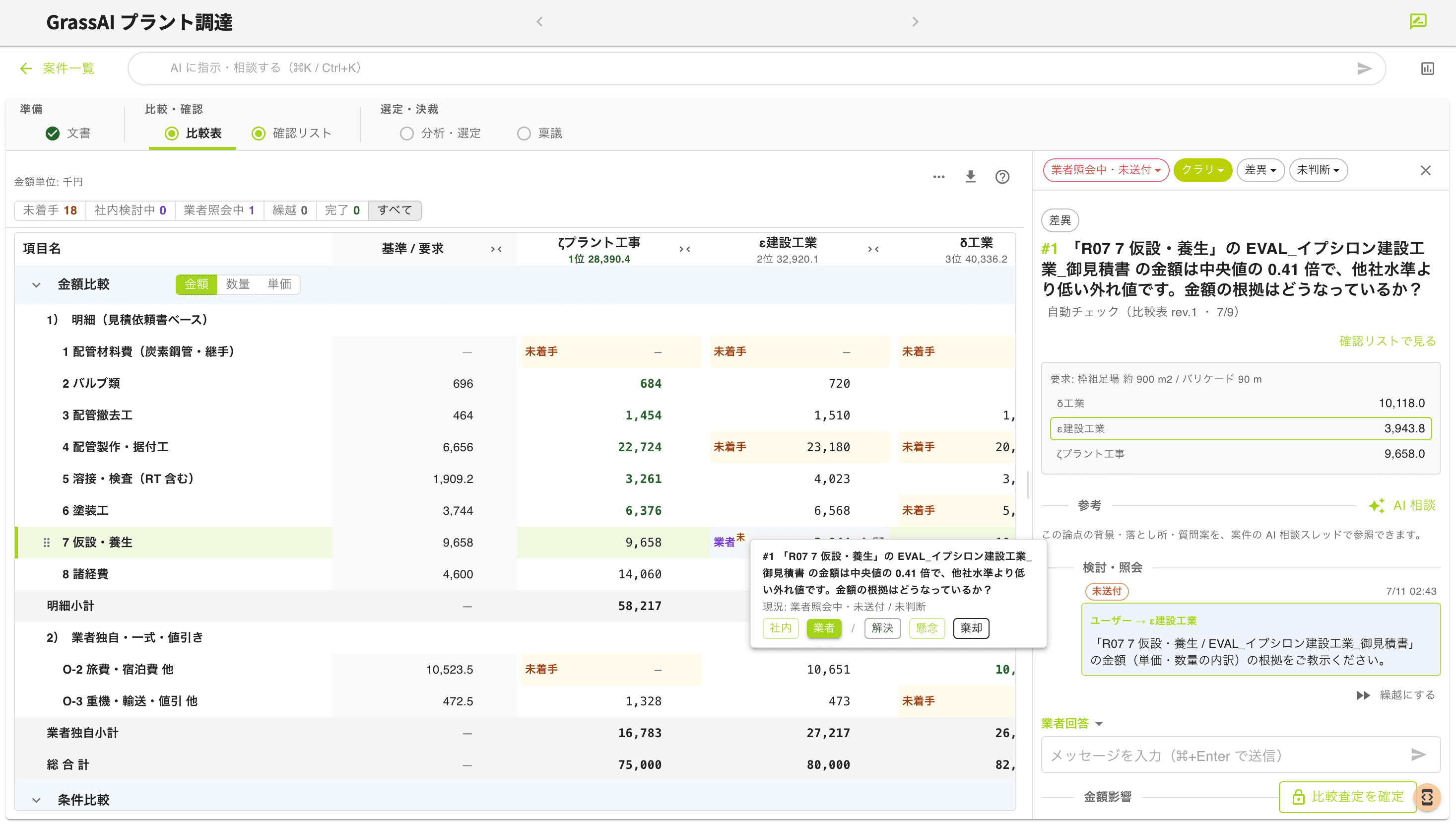The height and width of the screenshot is (825, 1456).
Task: Mark issue as 解決 in popup
Action: (882, 628)
